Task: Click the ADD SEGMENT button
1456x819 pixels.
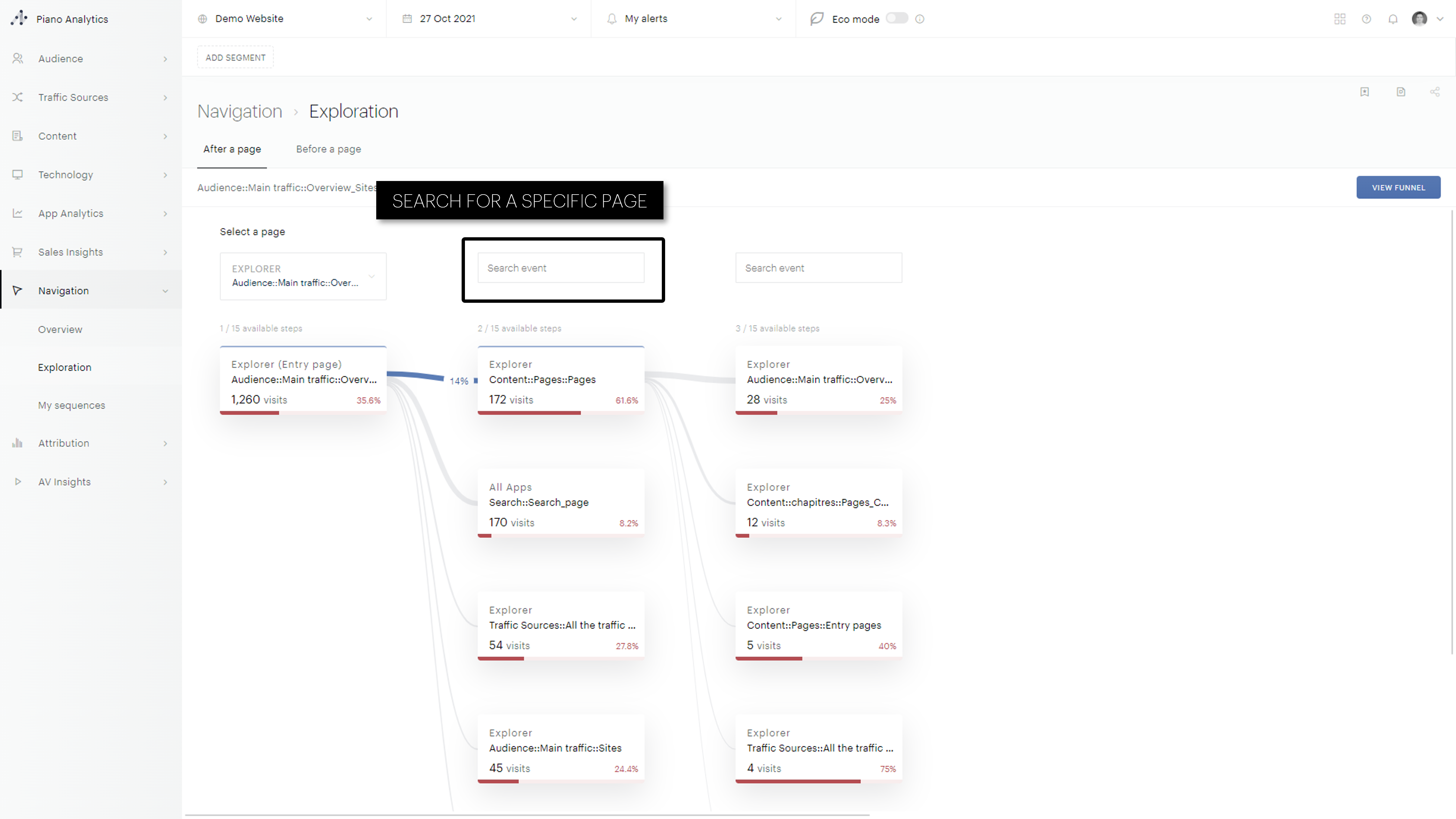Action: point(235,57)
